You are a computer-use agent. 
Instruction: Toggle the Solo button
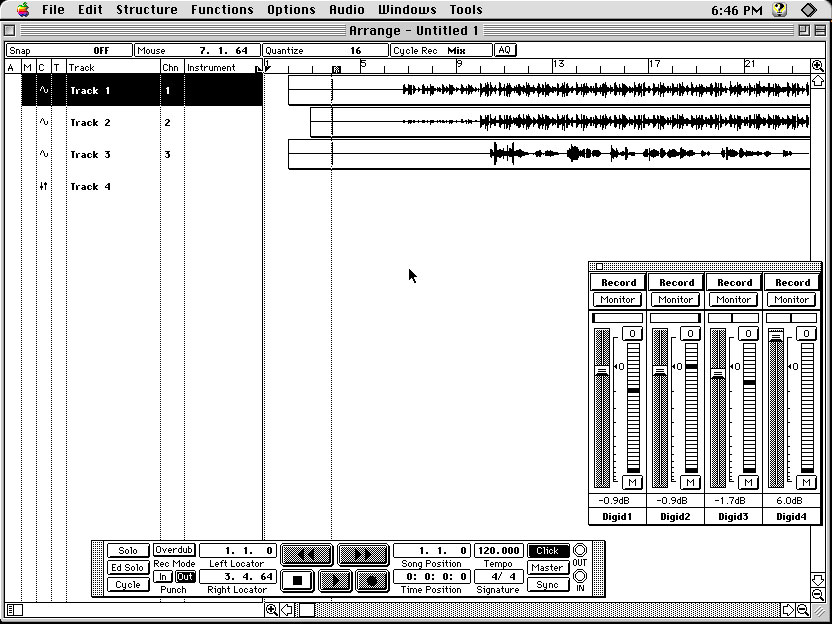tap(127, 550)
